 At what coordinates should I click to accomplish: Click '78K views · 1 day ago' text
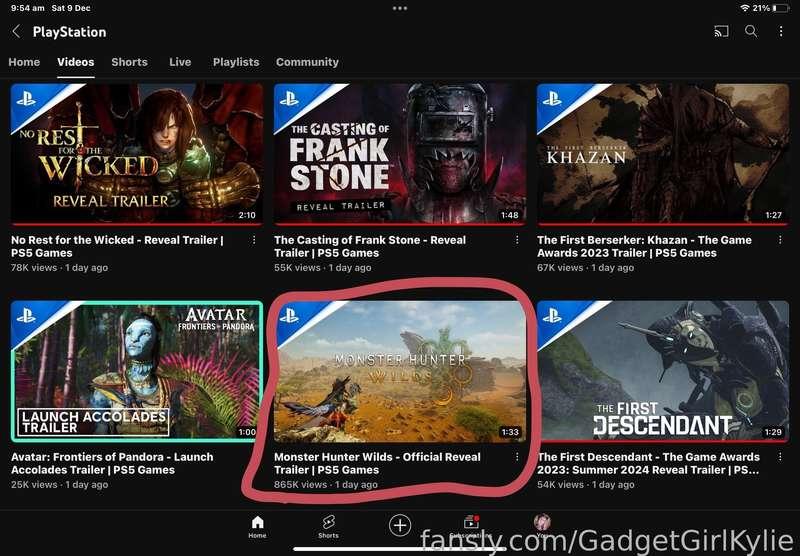[x=59, y=267]
